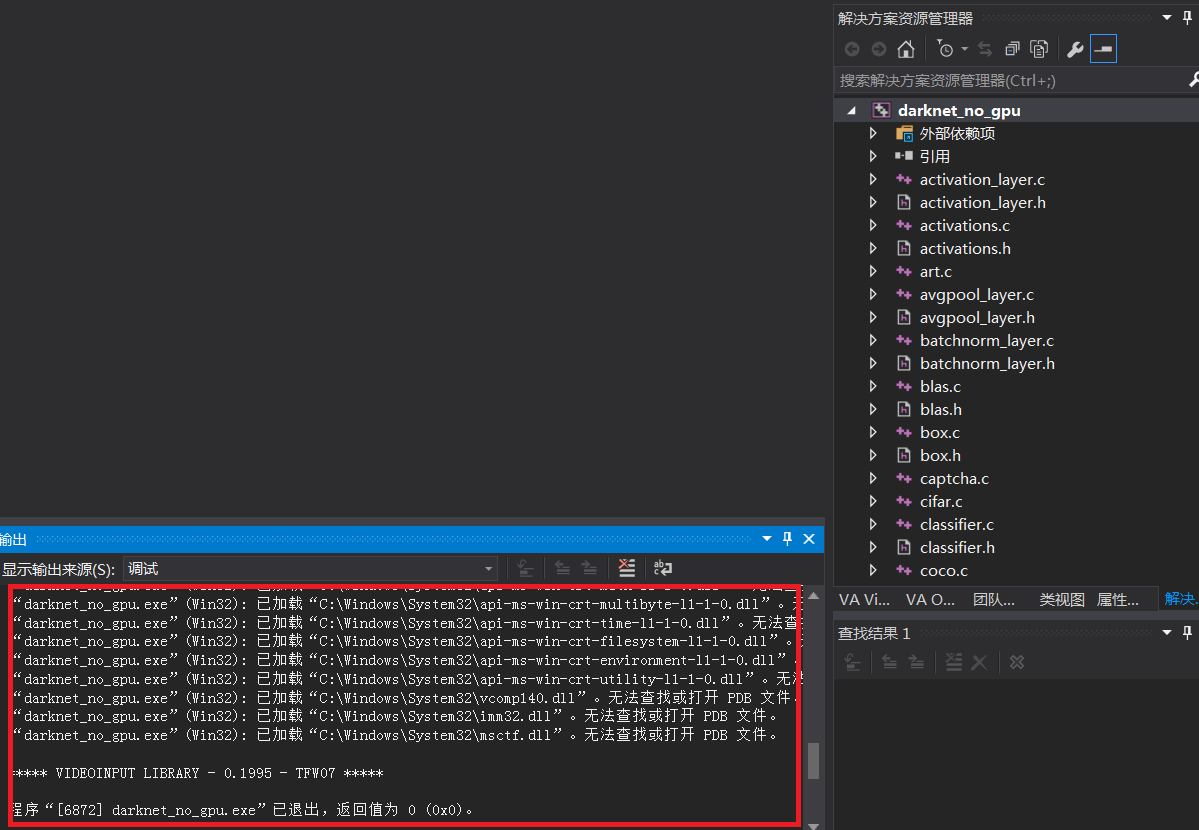
Task: Switch to the 团队... tab
Action: [x=993, y=600]
